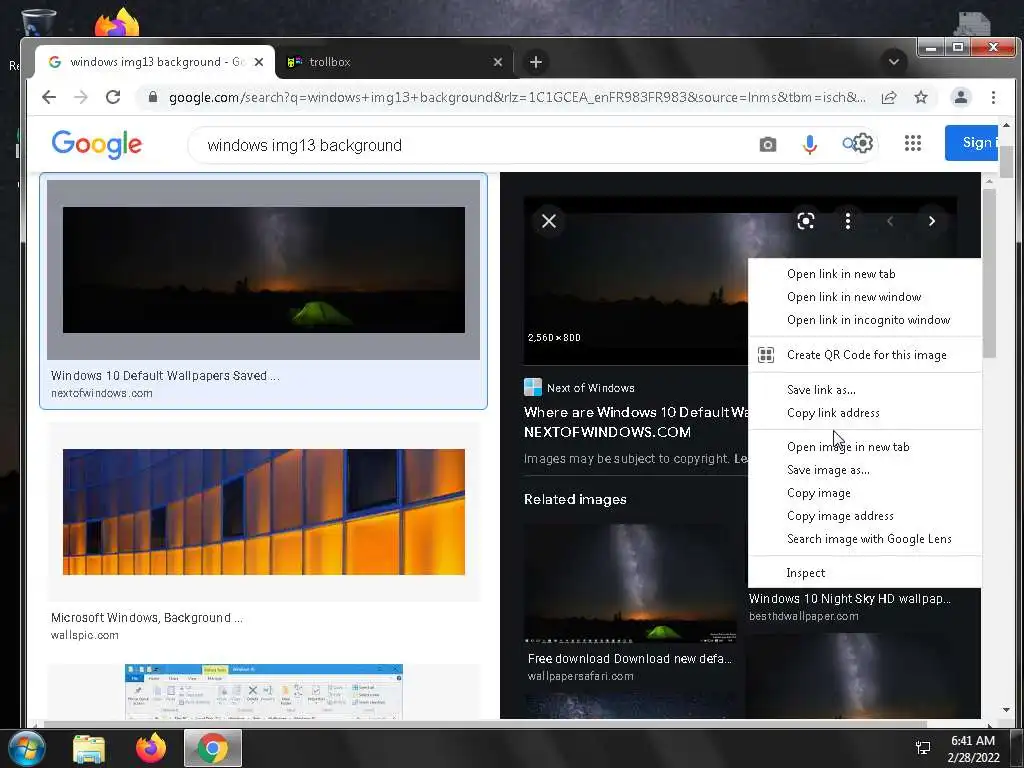Select Create QR Code for this image
This screenshot has height=768, width=1024.
[x=865, y=355]
